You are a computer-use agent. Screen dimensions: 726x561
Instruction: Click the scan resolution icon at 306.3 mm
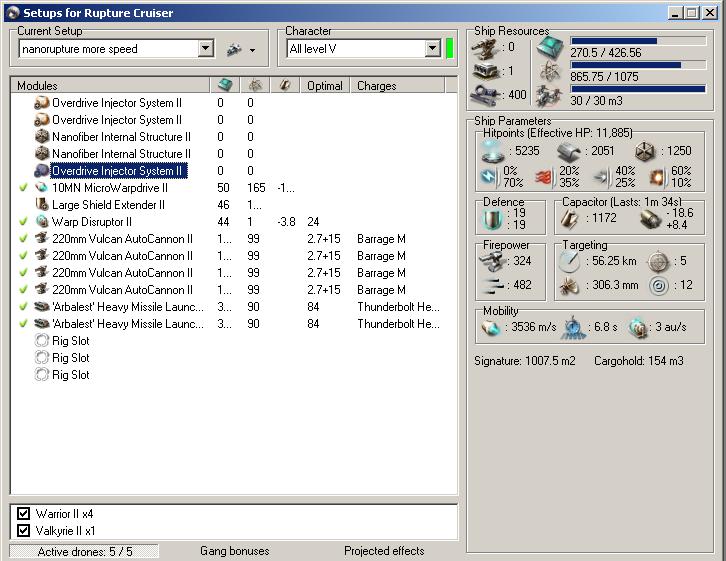pos(570,286)
